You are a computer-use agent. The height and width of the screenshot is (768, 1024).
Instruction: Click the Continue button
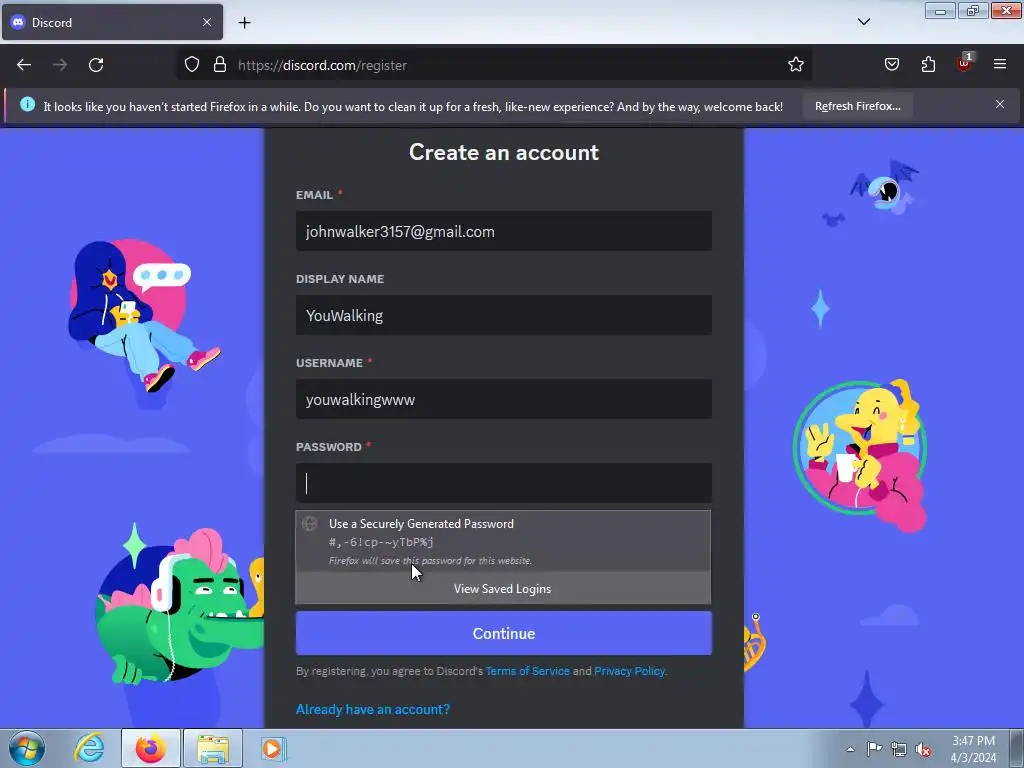[504, 633]
